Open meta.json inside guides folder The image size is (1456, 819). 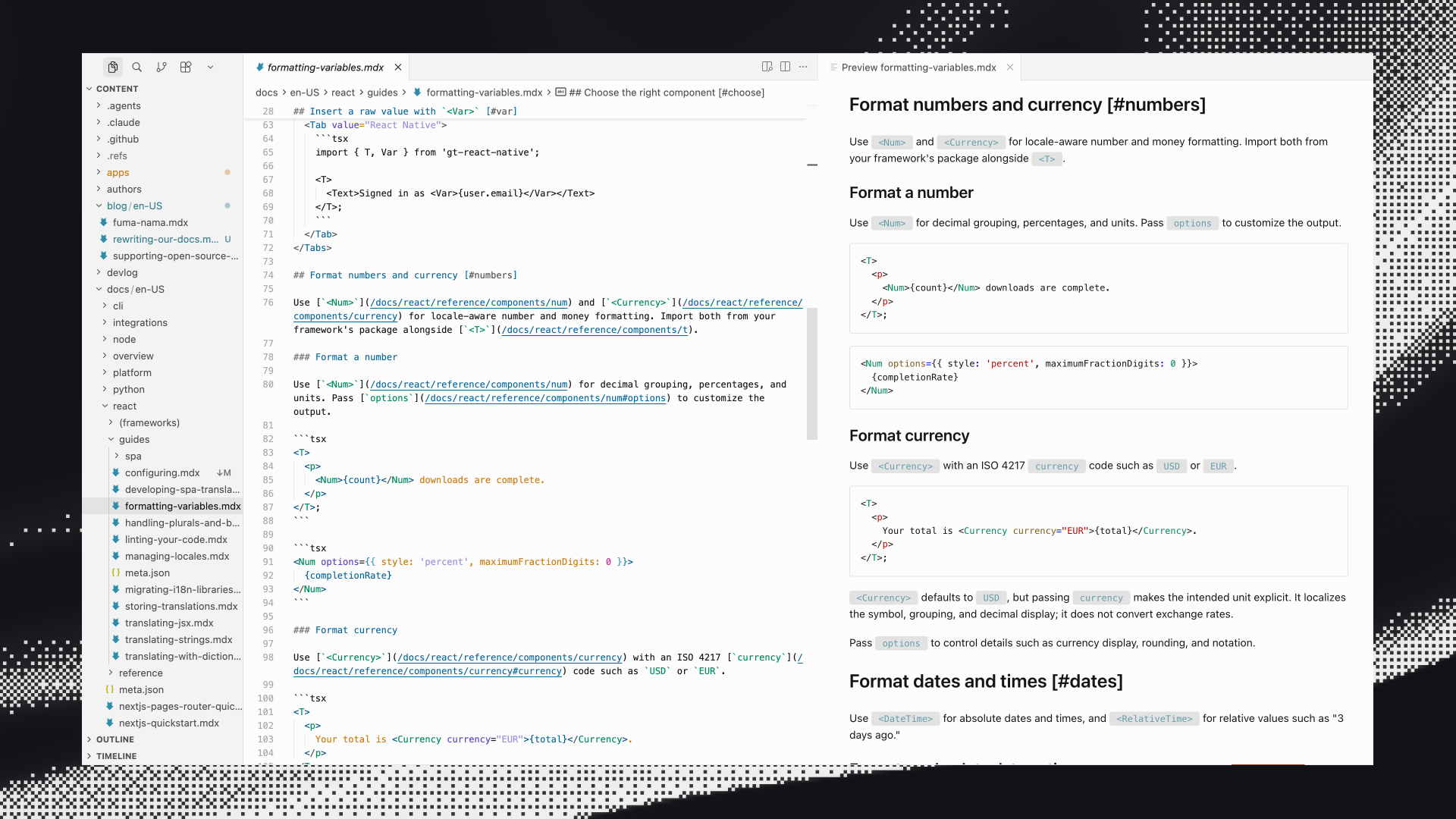[x=162, y=573]
